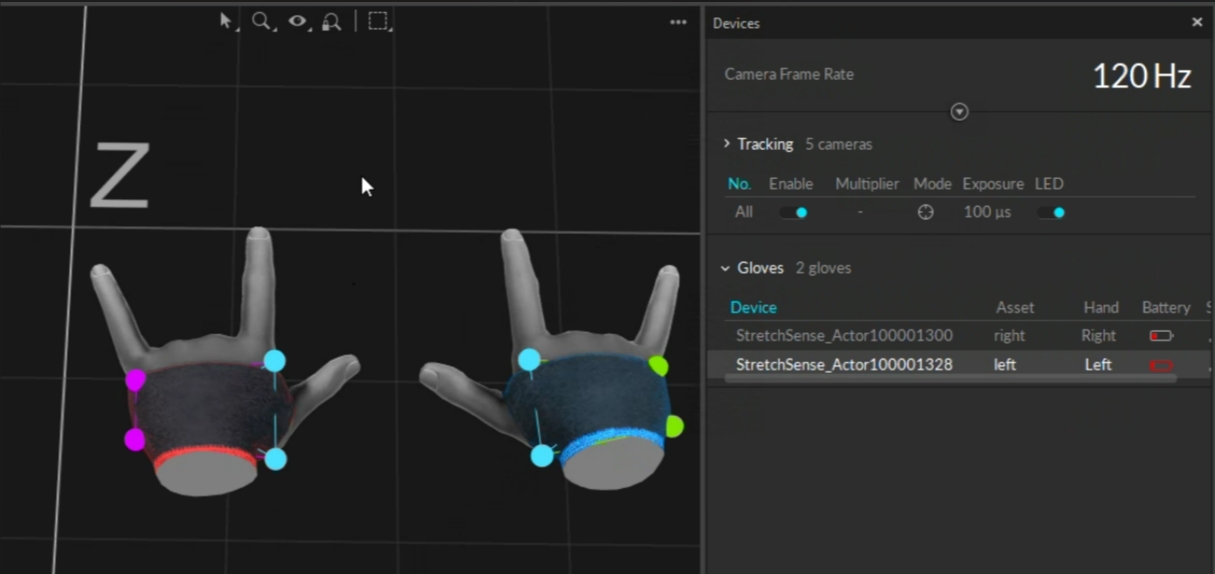Click the zoom lock icon
Viewport: 1215px width, 574px height.
[x=332, y=21]
